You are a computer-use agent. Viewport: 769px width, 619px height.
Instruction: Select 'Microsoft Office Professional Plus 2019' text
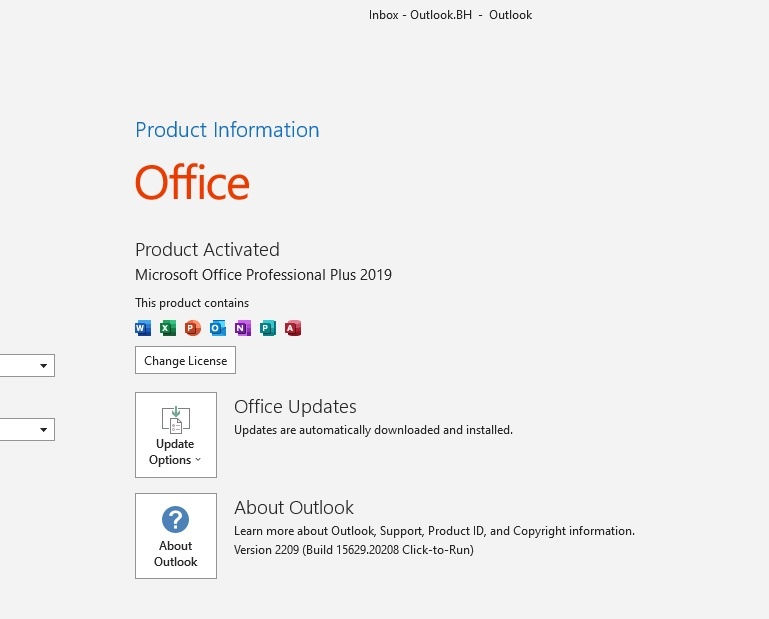263,275
